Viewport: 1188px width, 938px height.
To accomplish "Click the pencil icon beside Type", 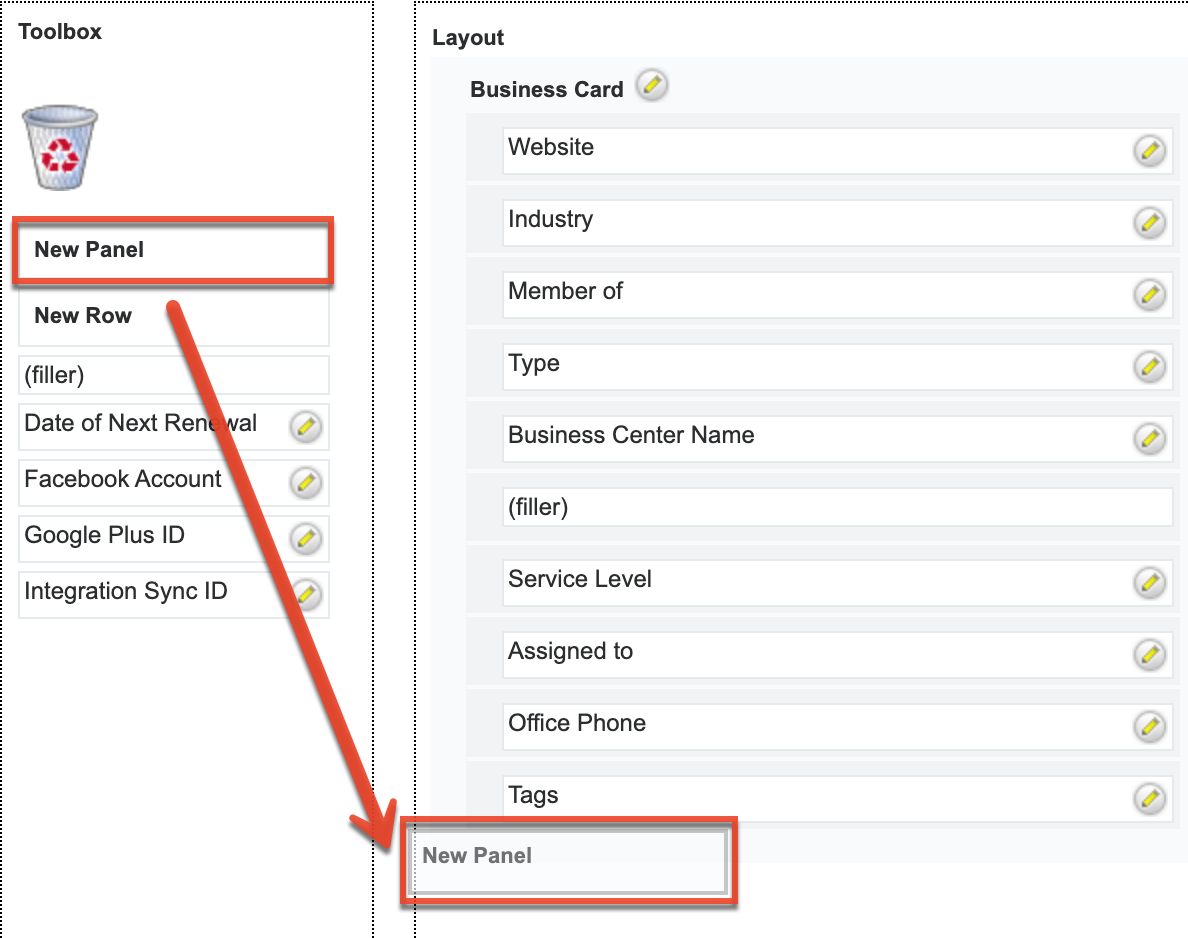I will tap(1149, 366).
